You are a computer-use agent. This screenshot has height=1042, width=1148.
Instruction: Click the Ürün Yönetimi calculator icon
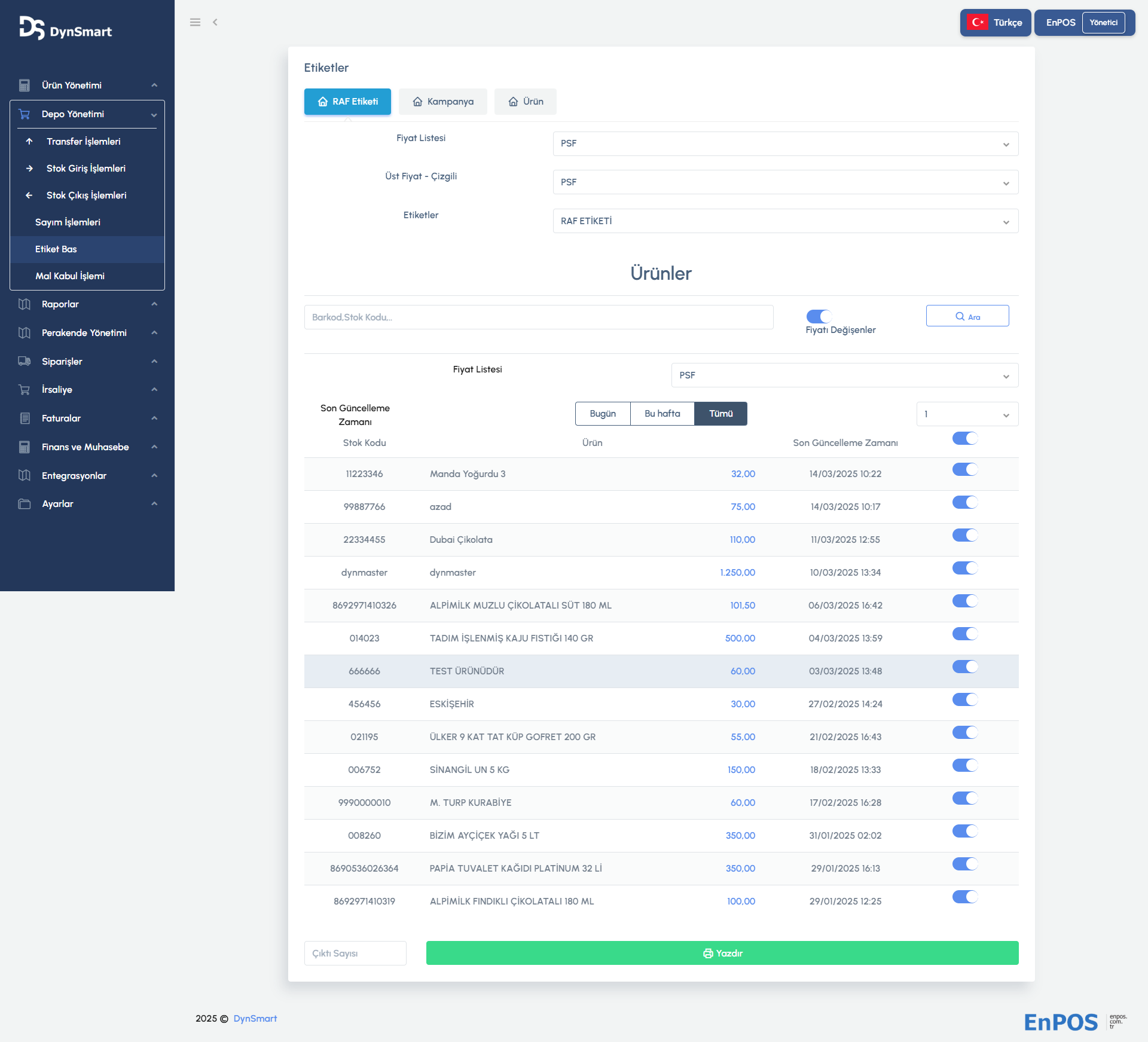click(x=25, y=85)
